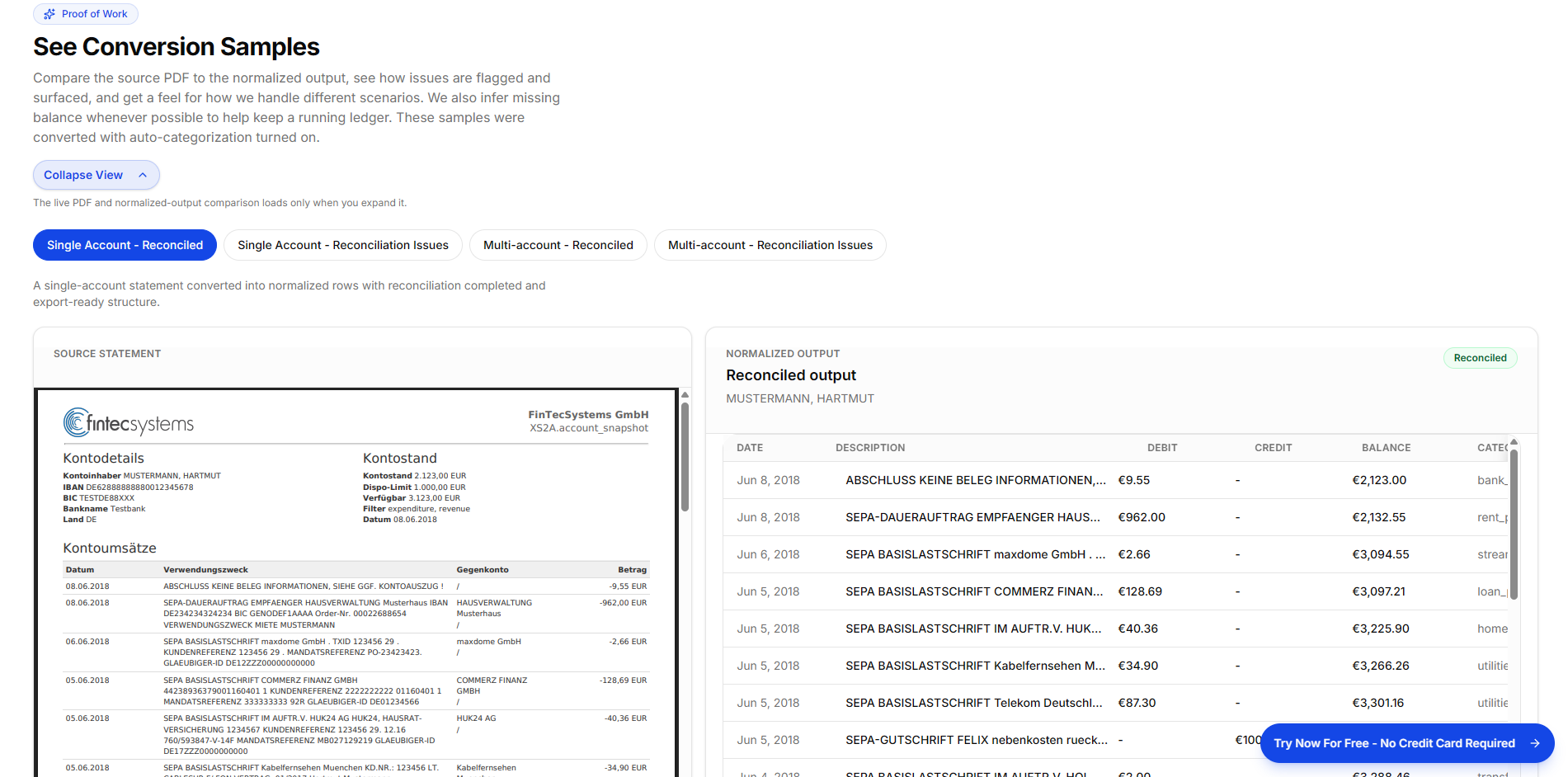The height and width of the screenshot is (777, 1568).
Task: Click the arrow icon inside the Try Now button
Action: [x=1534, y=743]
